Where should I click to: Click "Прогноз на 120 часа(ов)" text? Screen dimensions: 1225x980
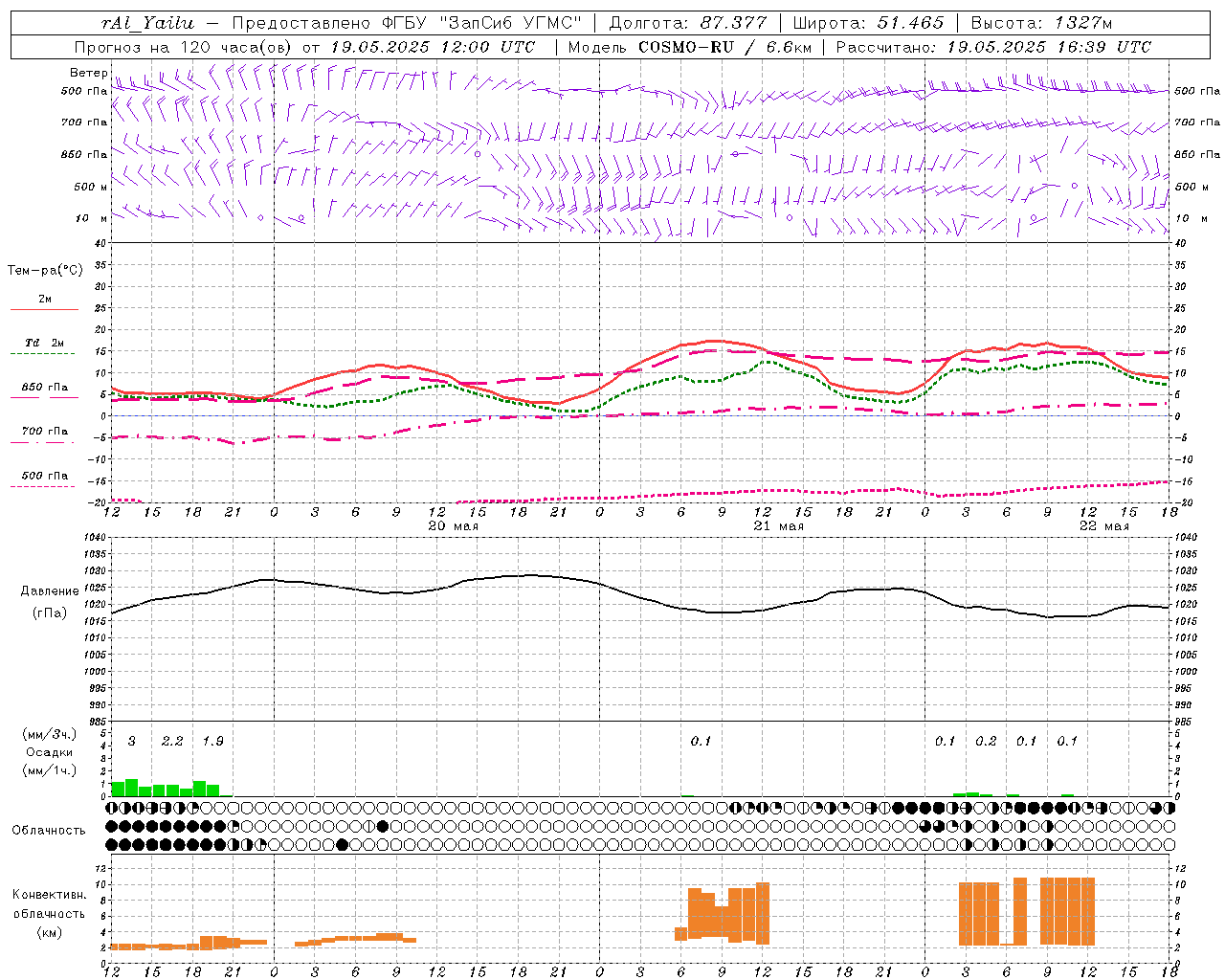click(x=184, y=47)
